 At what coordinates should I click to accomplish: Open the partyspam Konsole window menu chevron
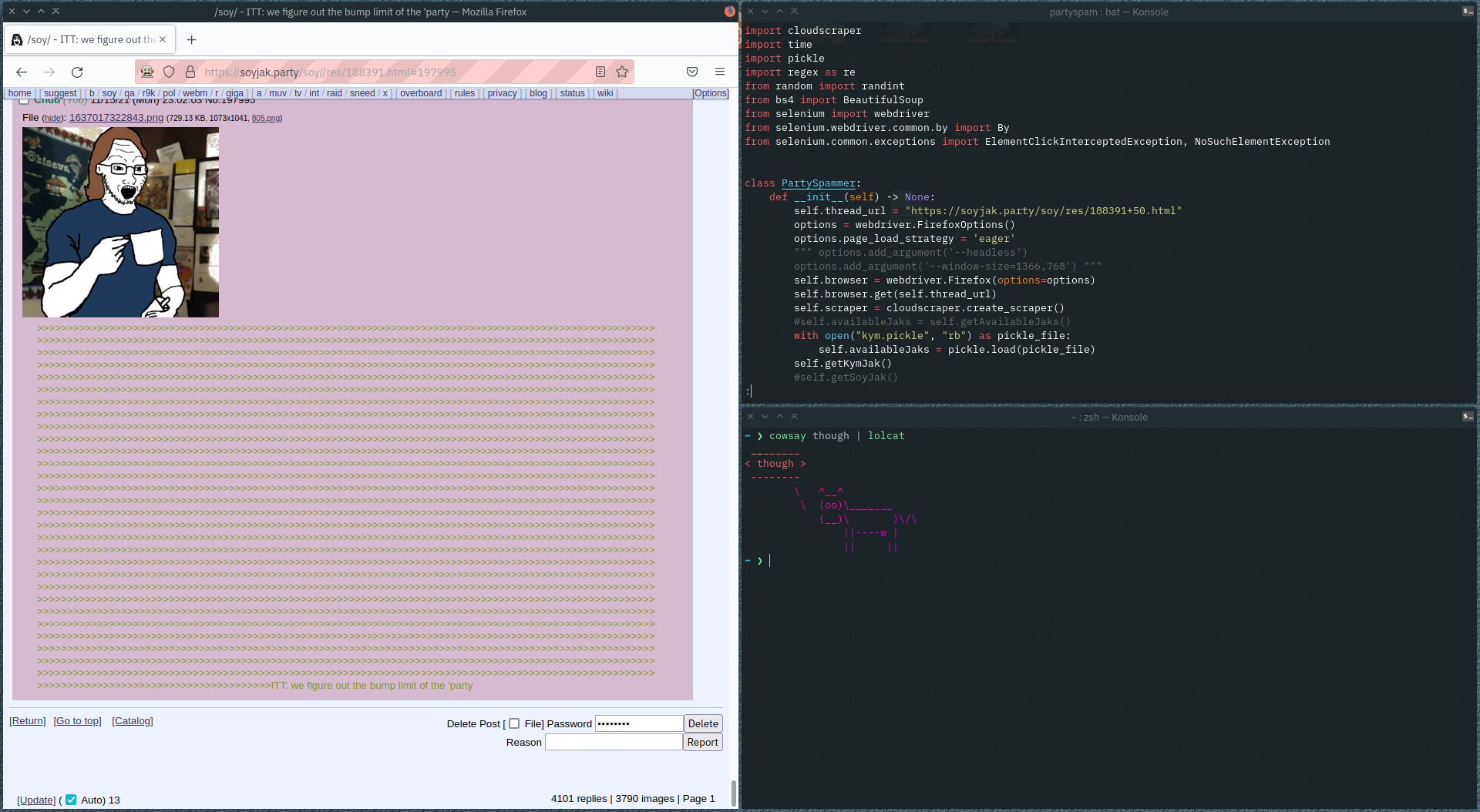click(765, 12)
